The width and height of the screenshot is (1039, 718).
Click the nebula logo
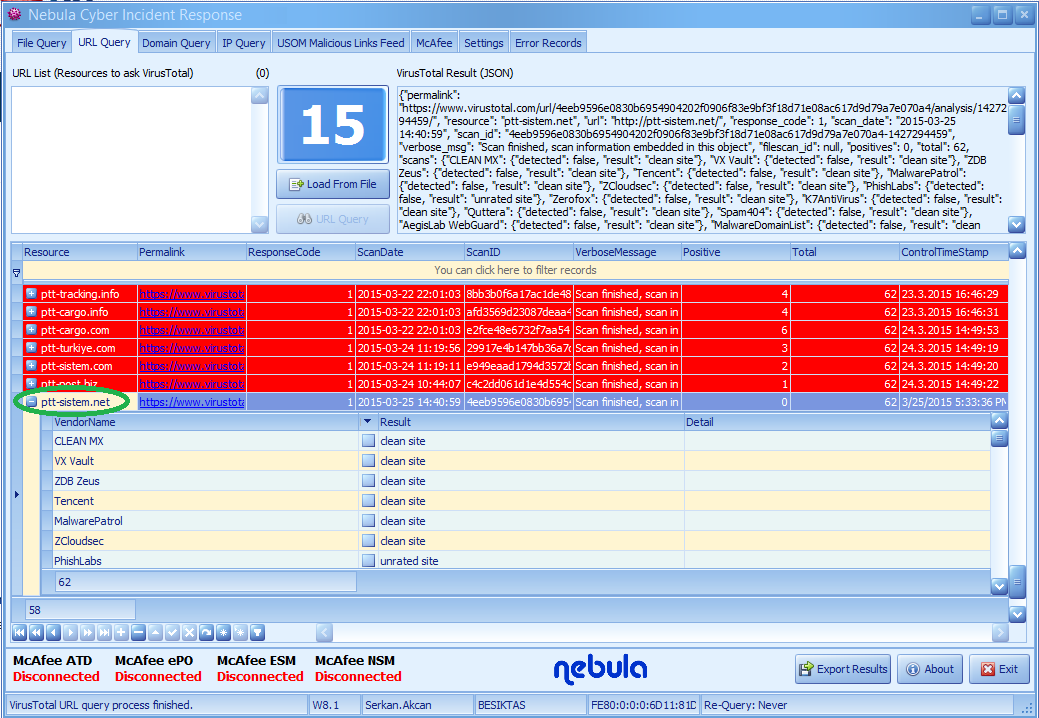pos(600,669)
